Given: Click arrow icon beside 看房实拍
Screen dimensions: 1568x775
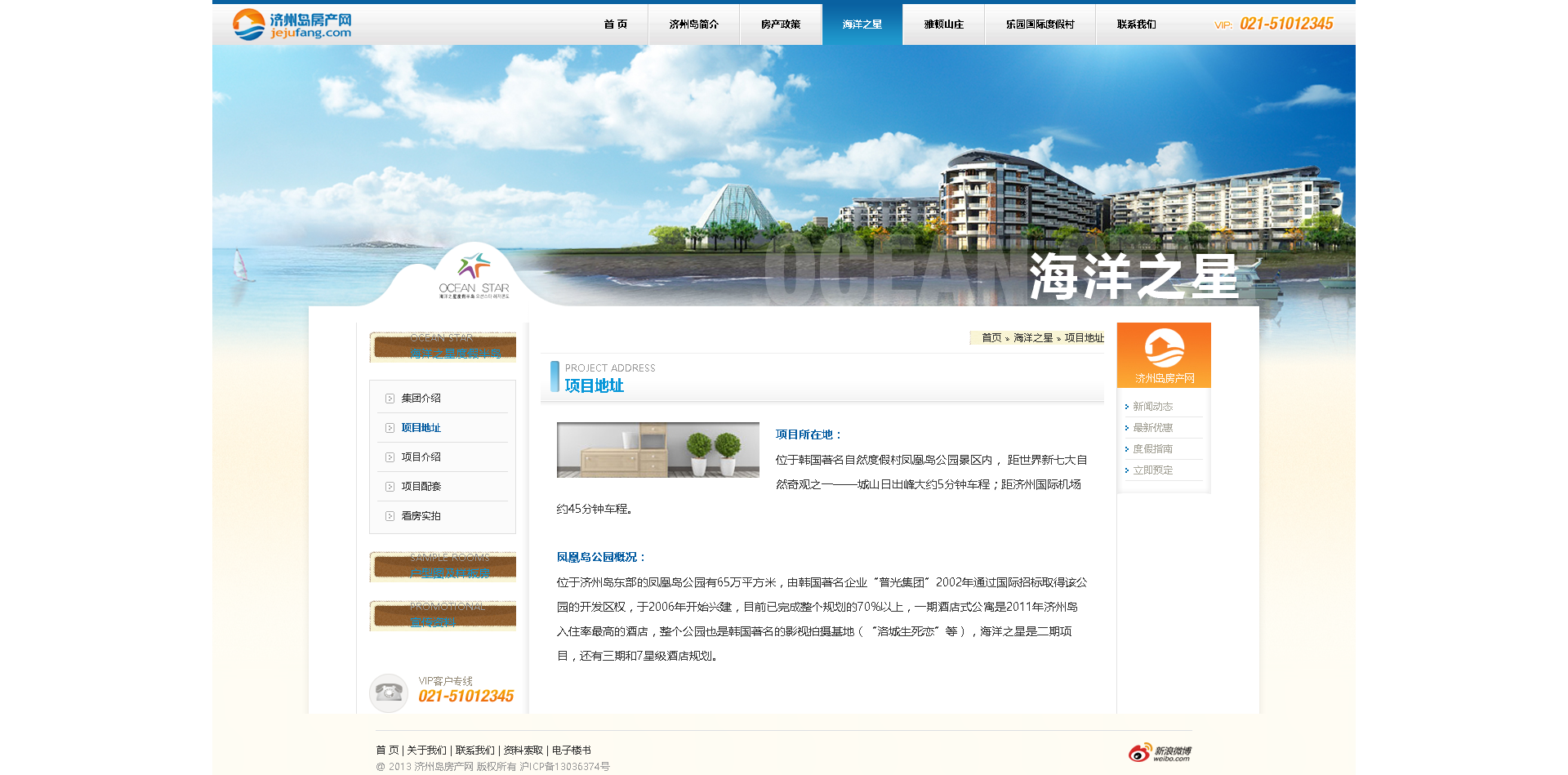Looking at the screenshot, I should (390, 516).
